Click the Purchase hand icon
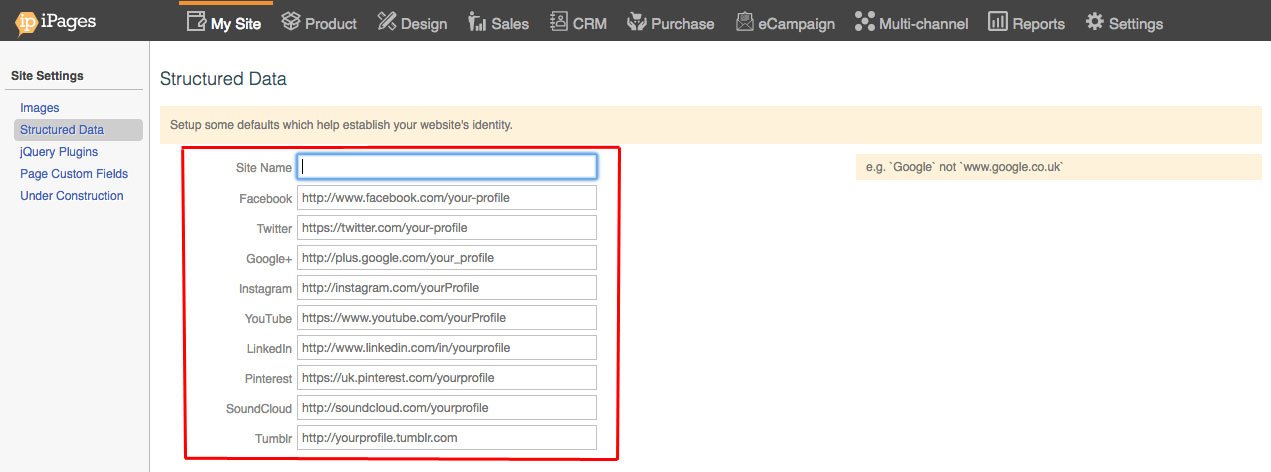Screen dimensions: 1271x472 (636, 21)
